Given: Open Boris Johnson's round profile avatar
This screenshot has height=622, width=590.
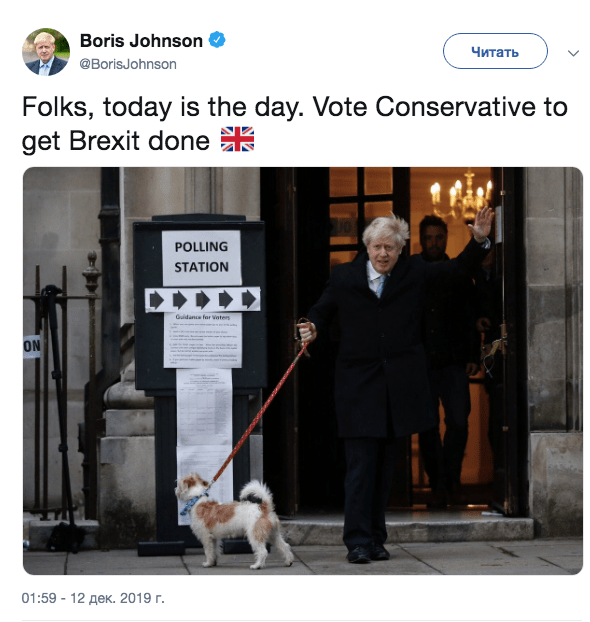Looking at the screenshot, I should pos(46,52).
